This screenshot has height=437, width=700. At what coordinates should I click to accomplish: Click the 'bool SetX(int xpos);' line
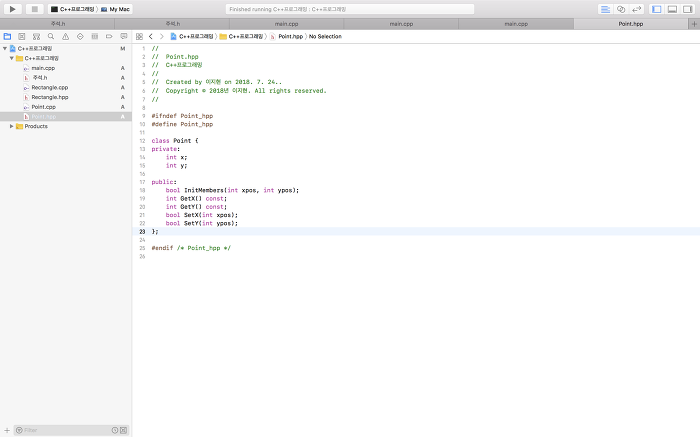(202, 215)
